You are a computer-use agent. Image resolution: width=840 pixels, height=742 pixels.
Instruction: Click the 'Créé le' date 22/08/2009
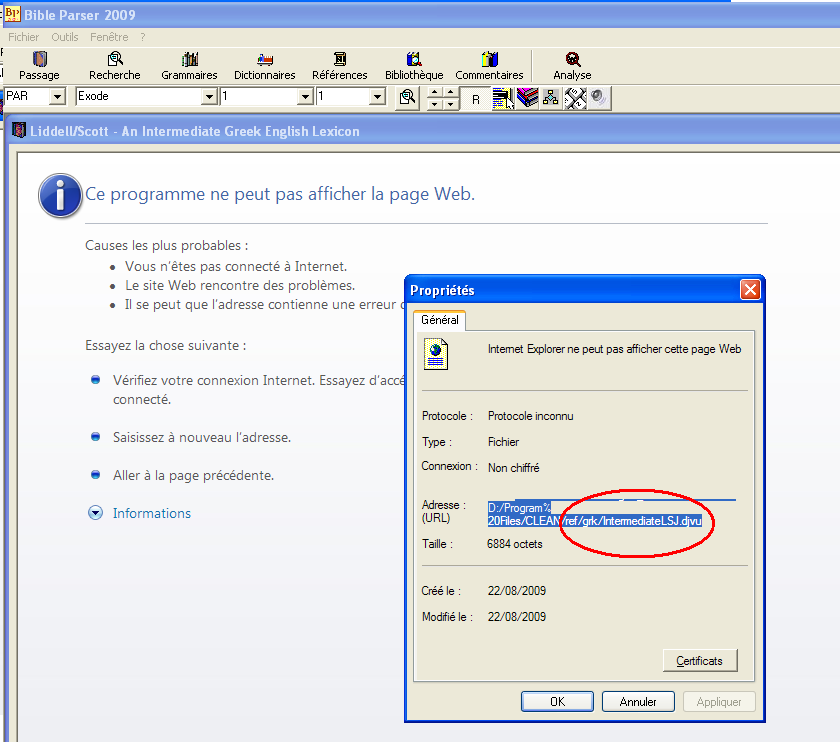click(517, 591)
